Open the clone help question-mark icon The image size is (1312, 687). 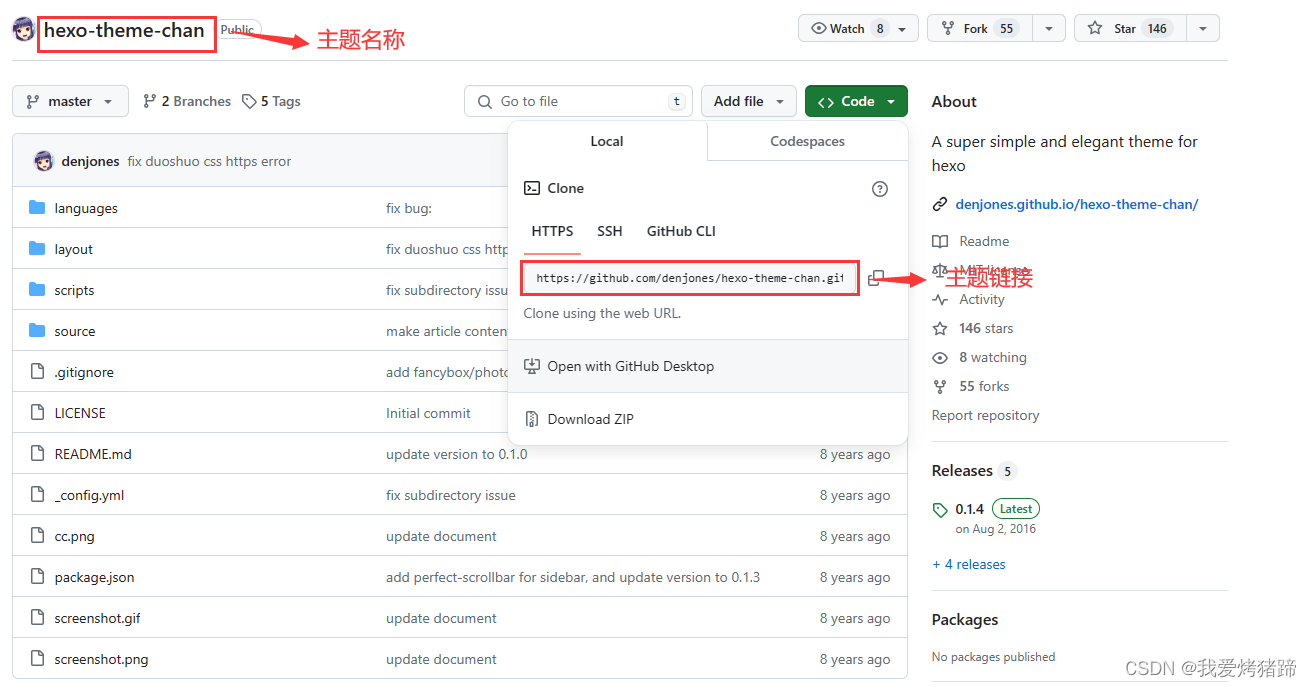point(880,188)
